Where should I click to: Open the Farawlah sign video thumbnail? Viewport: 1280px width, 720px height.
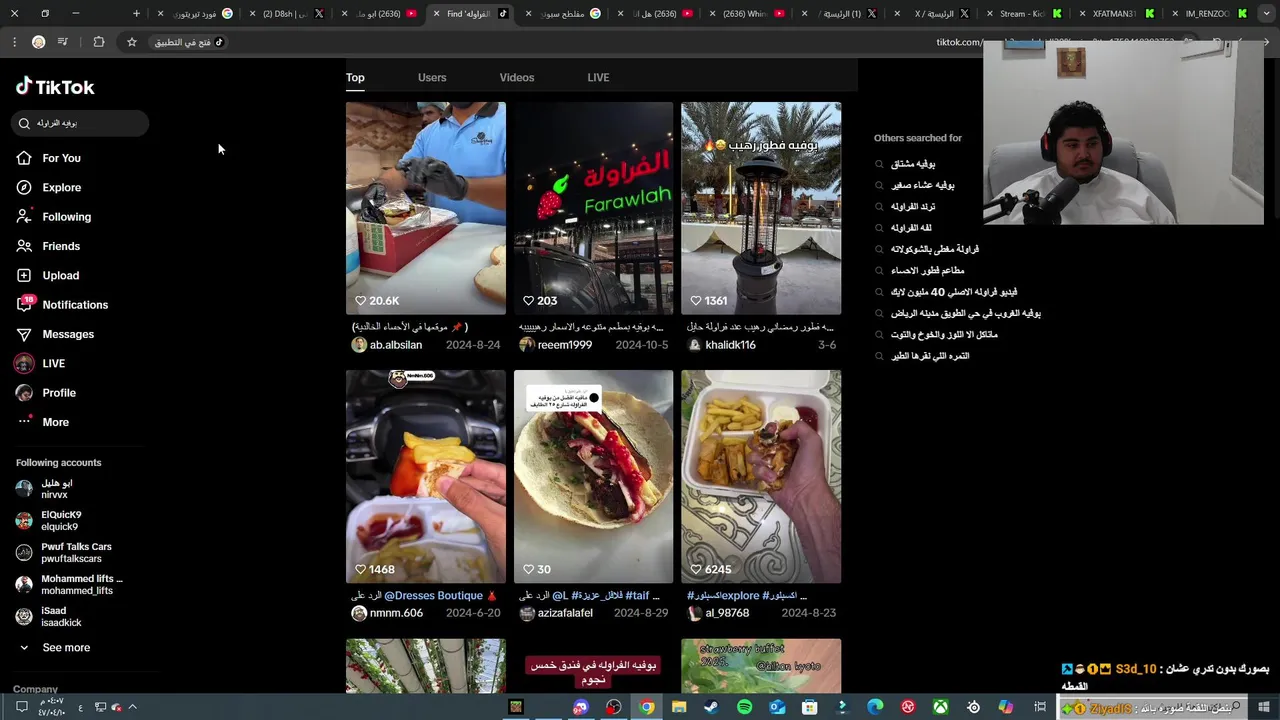593,208
